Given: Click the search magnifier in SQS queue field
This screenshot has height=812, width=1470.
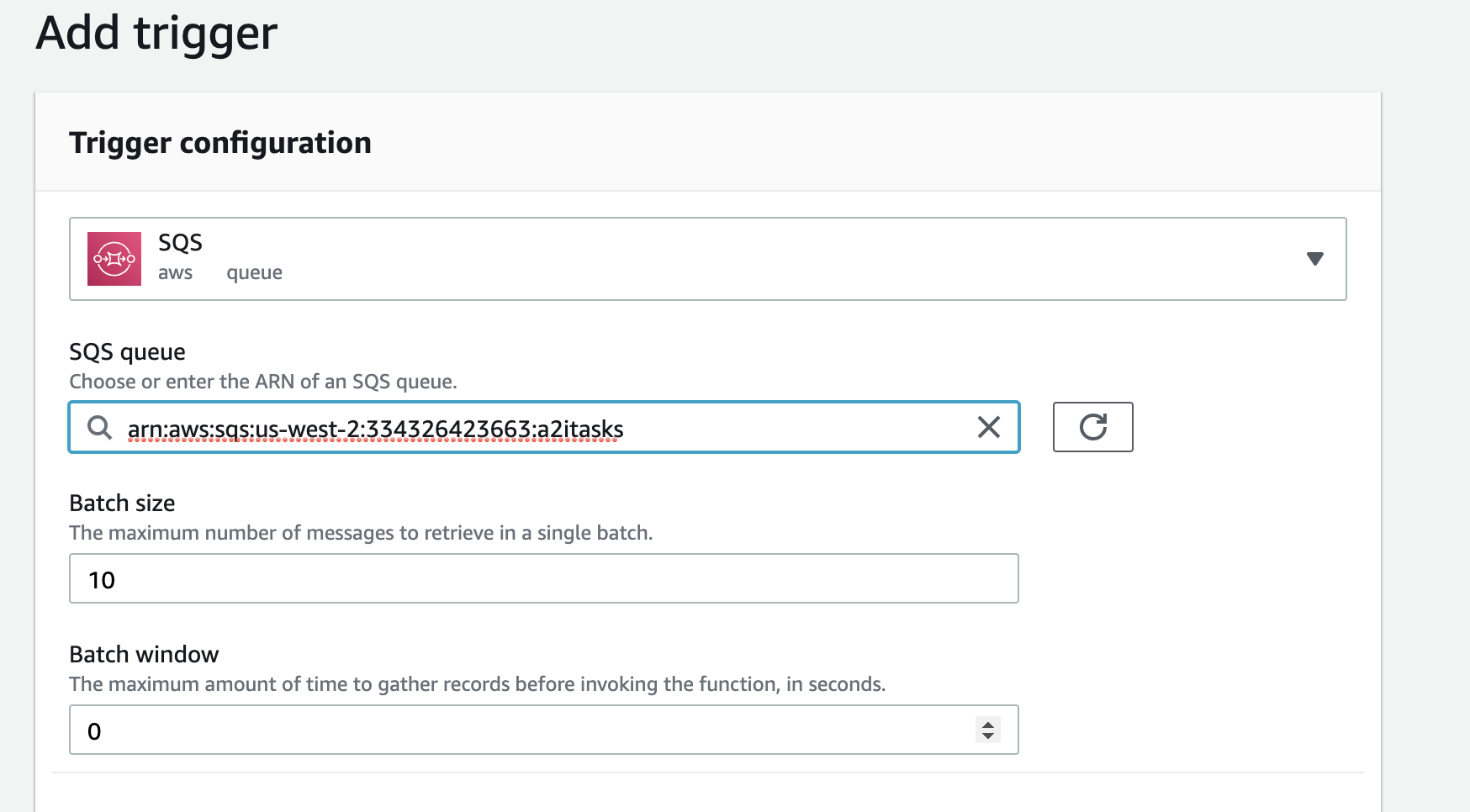Looking at the screenshot, I should point(99,428).
